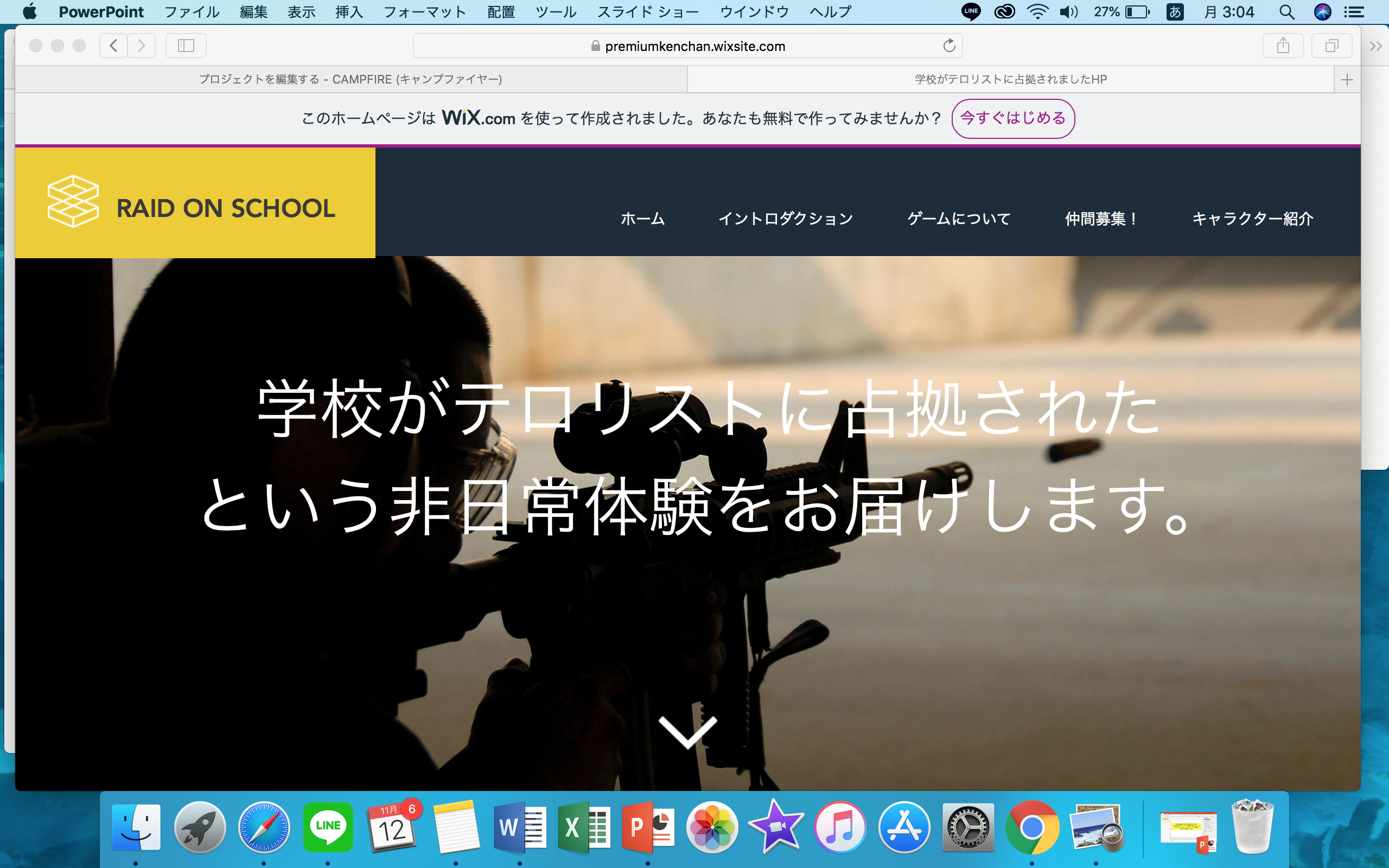Open the volume control in menu bar
The image size is (1389, 868).
point(1068,12)
